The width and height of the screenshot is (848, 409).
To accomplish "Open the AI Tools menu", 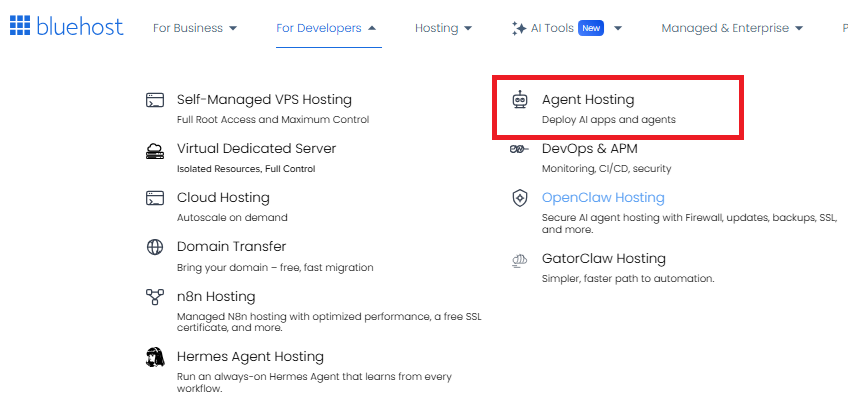I will click(x=552, y=28).
